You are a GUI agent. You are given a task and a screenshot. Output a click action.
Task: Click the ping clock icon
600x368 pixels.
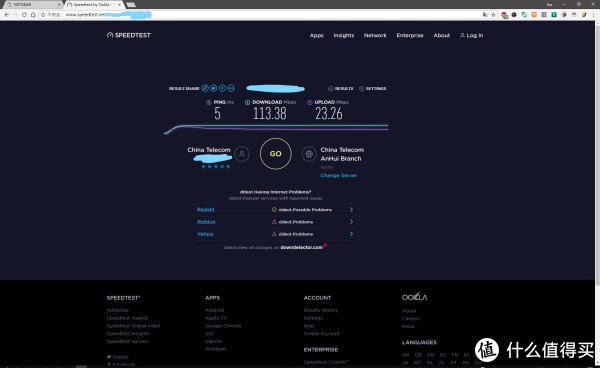[x=209, y=102]
